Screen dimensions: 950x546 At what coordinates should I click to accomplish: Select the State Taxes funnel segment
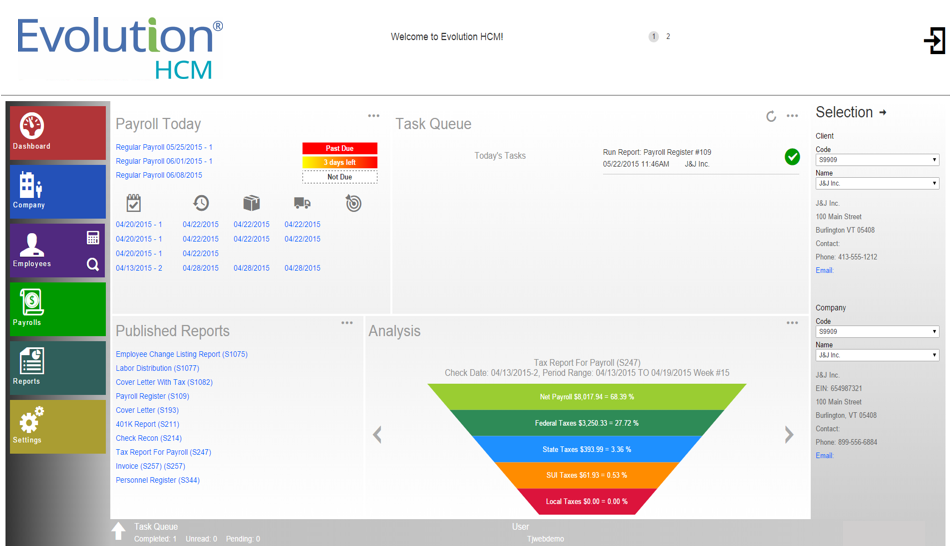(586, 449)
